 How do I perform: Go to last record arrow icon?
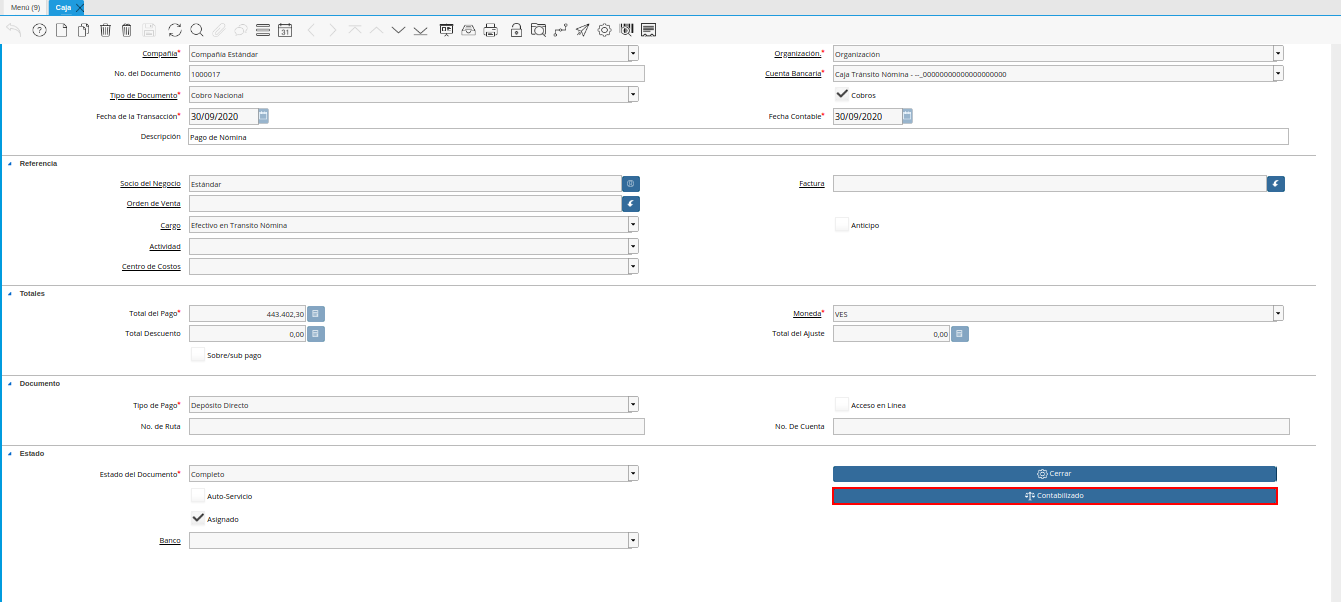[420, 30]
